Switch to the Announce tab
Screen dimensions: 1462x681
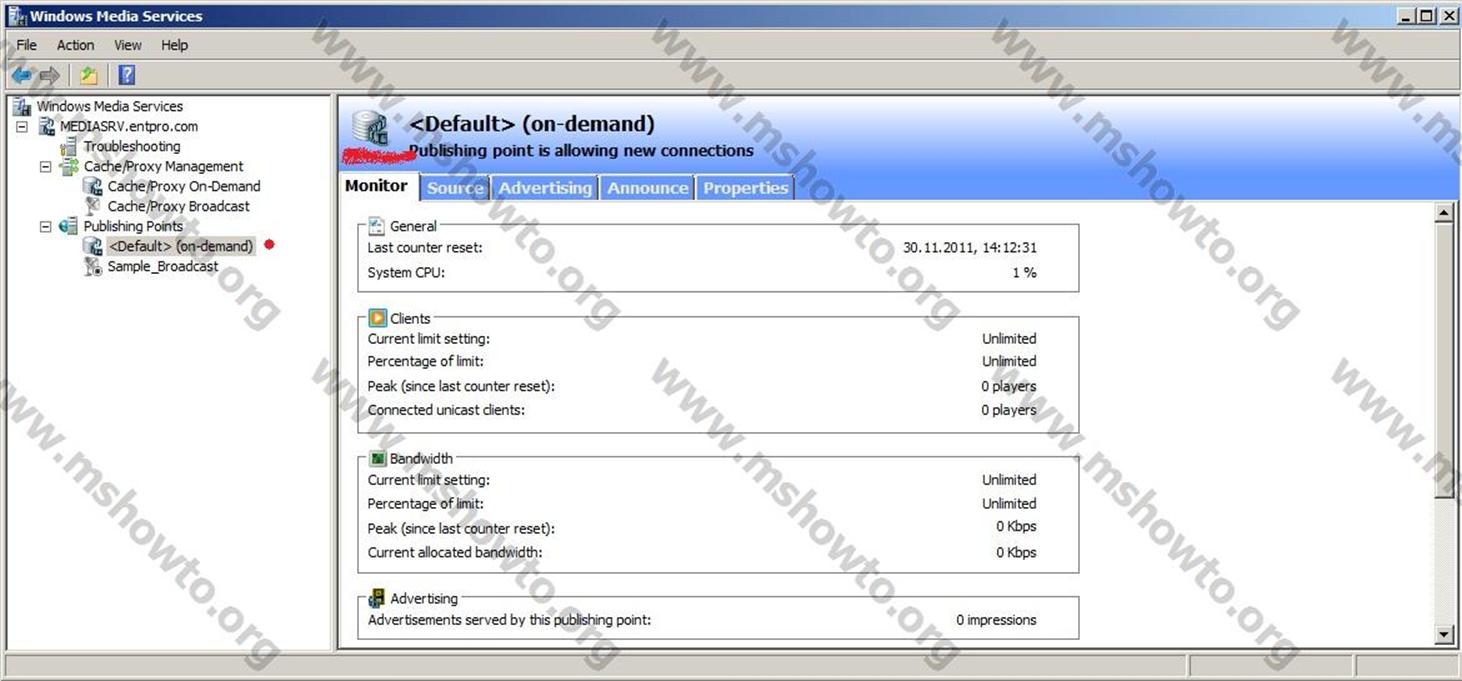[x=648, y=188]
